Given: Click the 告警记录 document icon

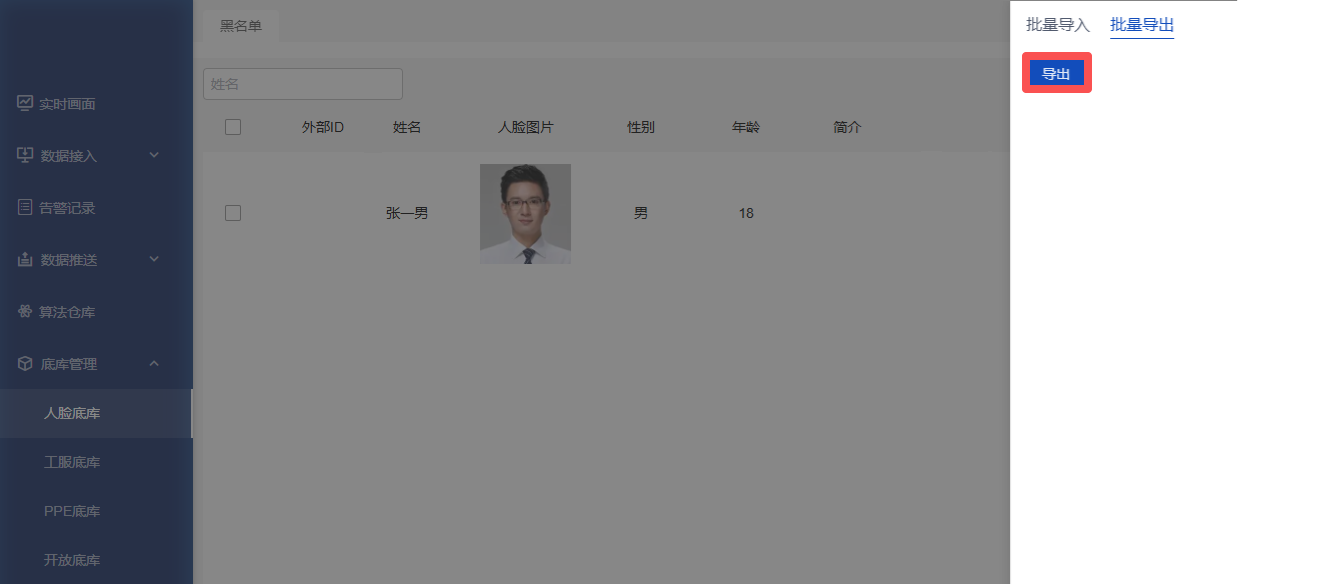Looking at the screenshot, I should point(25,207).
